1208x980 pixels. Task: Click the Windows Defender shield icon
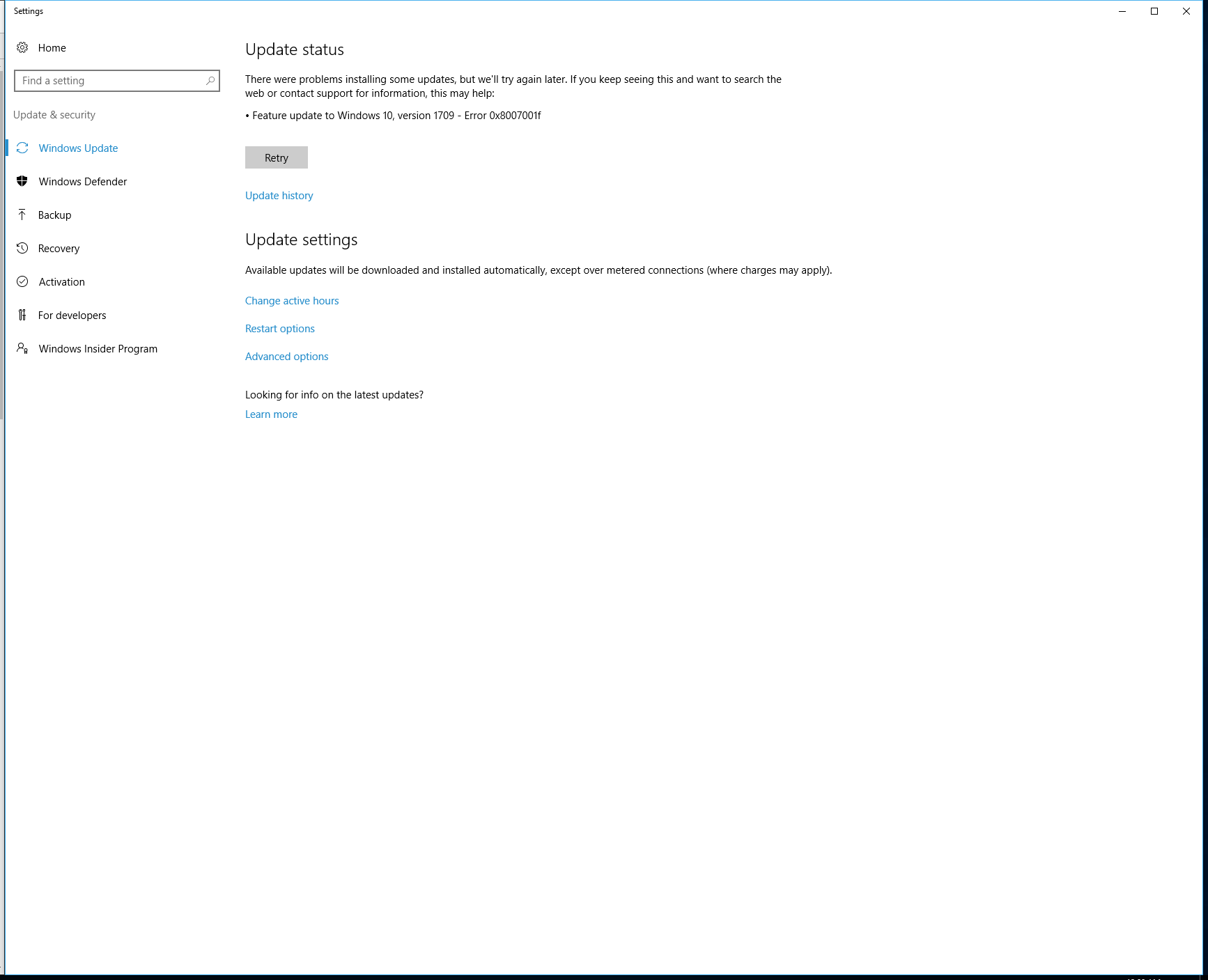(x=22, y=181)
